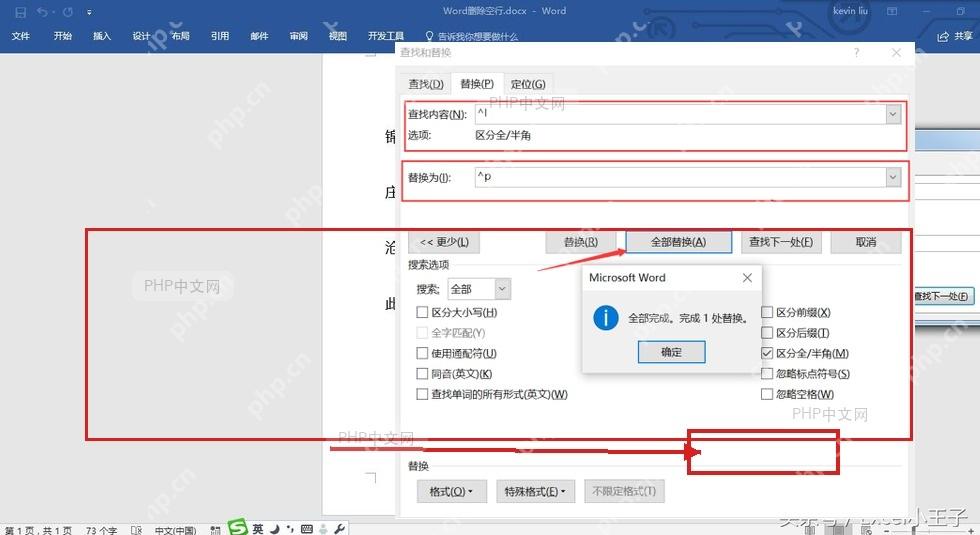Click 查找下一处(F) in the Find and Replace dialog
Viewport: 980px width, 535px height.
pyautogui.click(x=781, y=242)
